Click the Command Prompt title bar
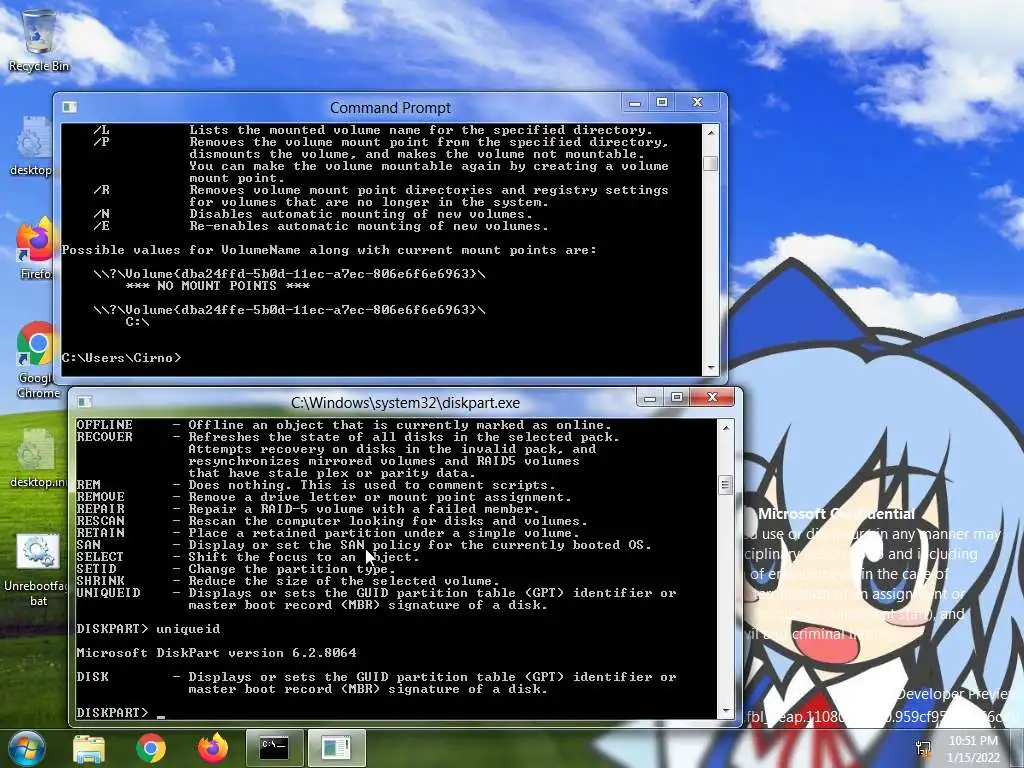The height and width of the screenshot is (768, 1024). click(390, 107)
